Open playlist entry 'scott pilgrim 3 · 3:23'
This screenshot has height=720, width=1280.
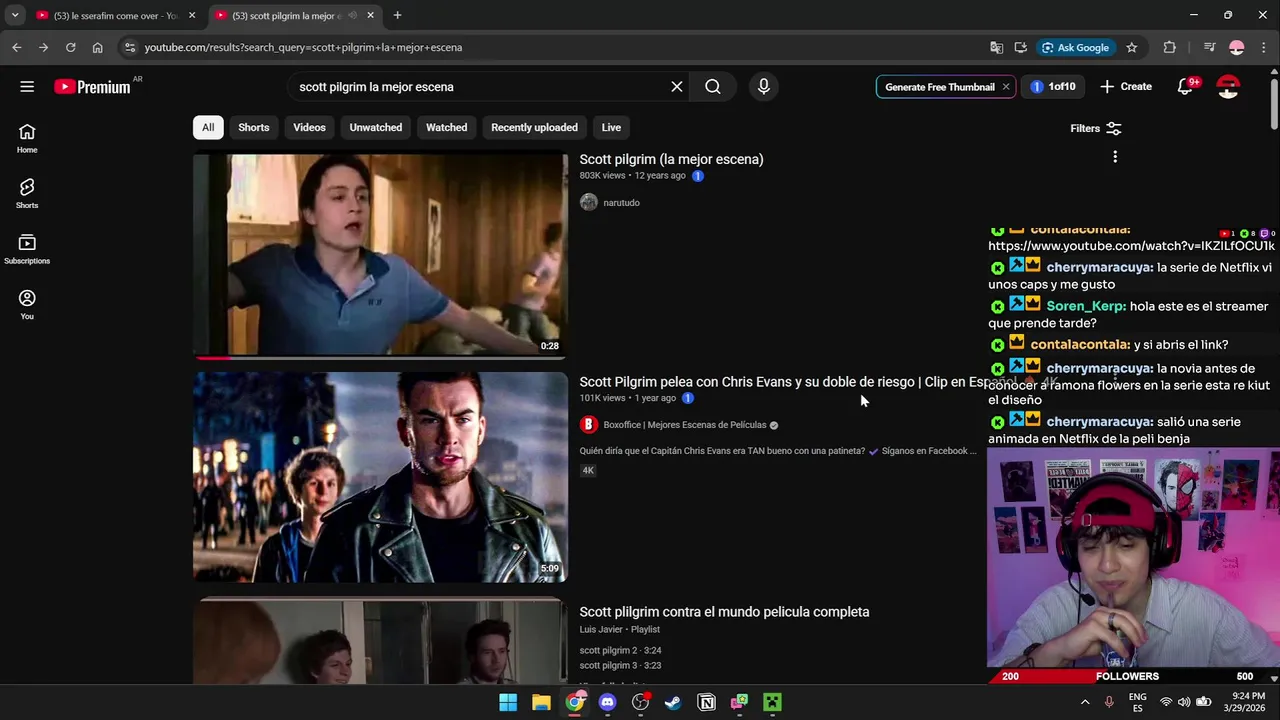pos(620,665)
